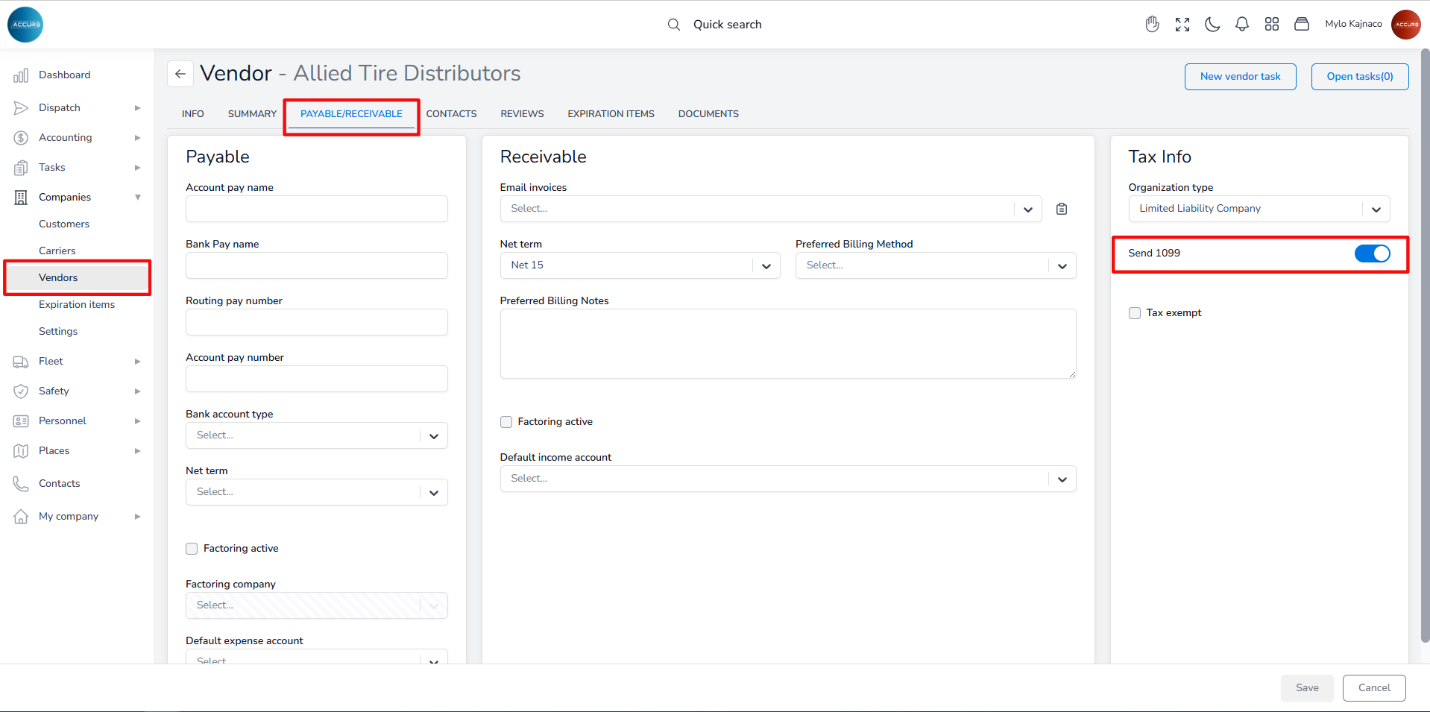Open the Bank account type dropdown
Image resolution: width=1430 pixels, height=712 pixels.
316,436
